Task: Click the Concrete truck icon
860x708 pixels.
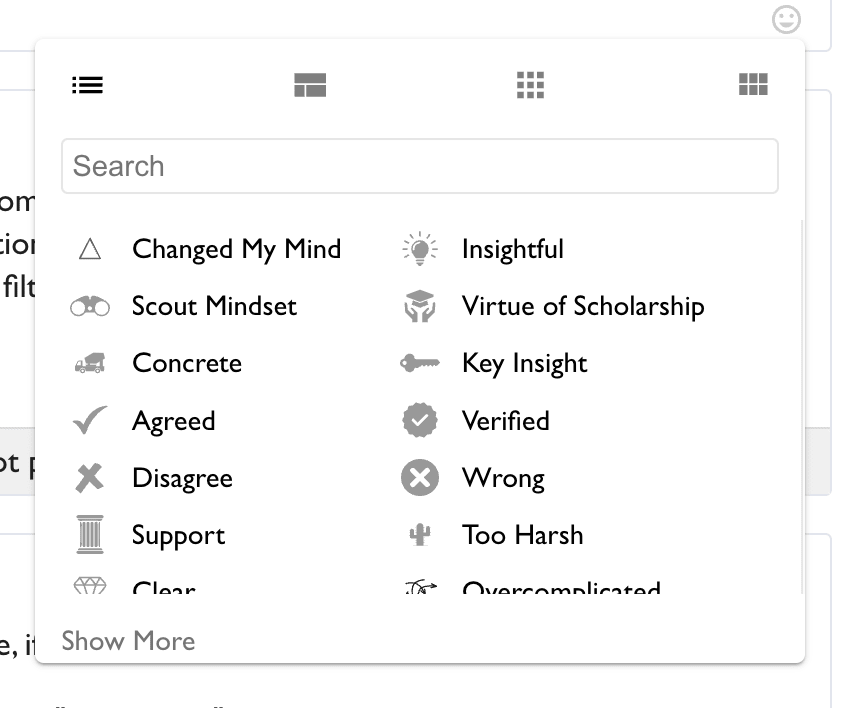Action: [x=90, y=364]
